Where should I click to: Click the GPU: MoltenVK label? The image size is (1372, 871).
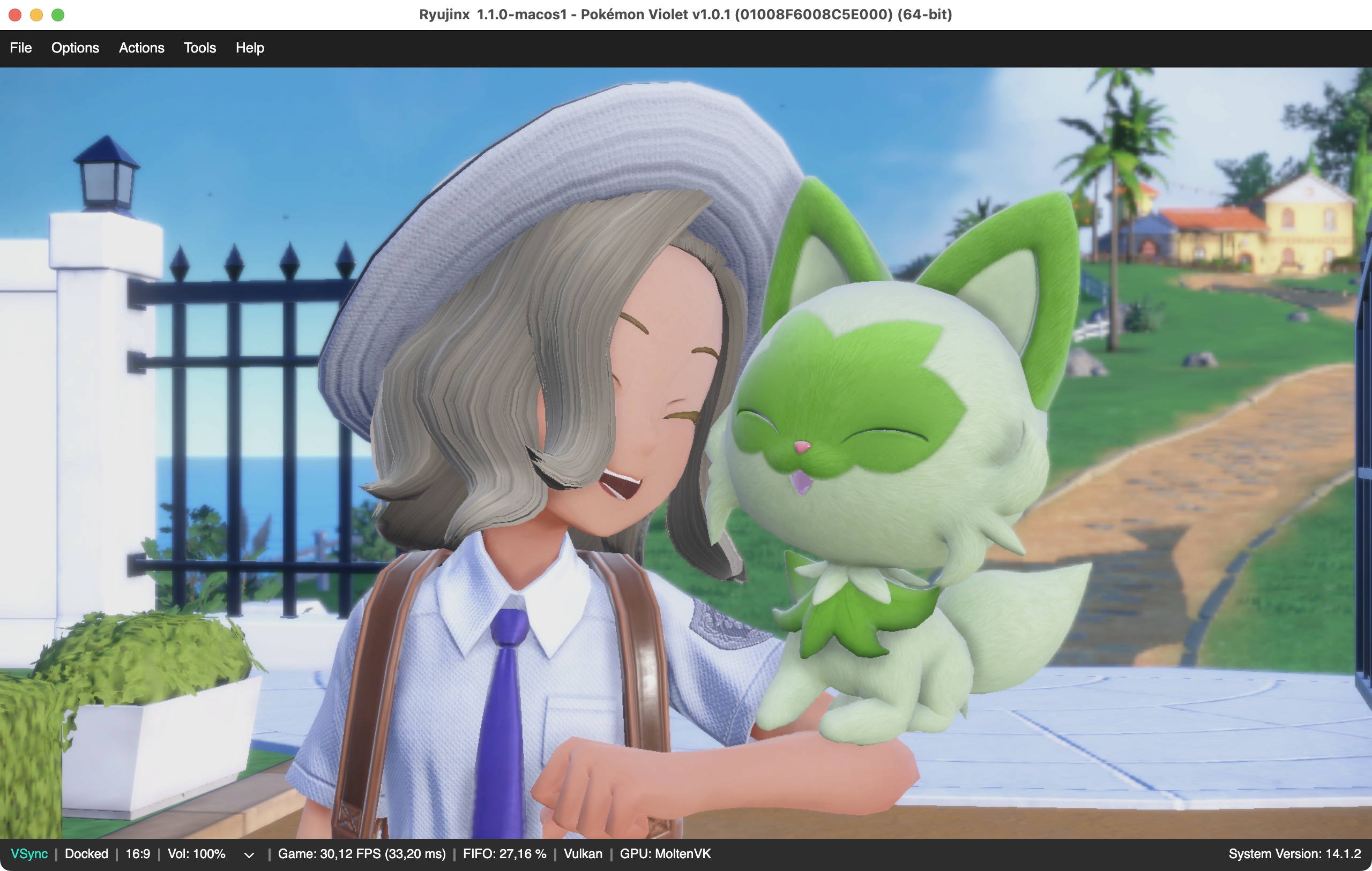pos(665,853)
